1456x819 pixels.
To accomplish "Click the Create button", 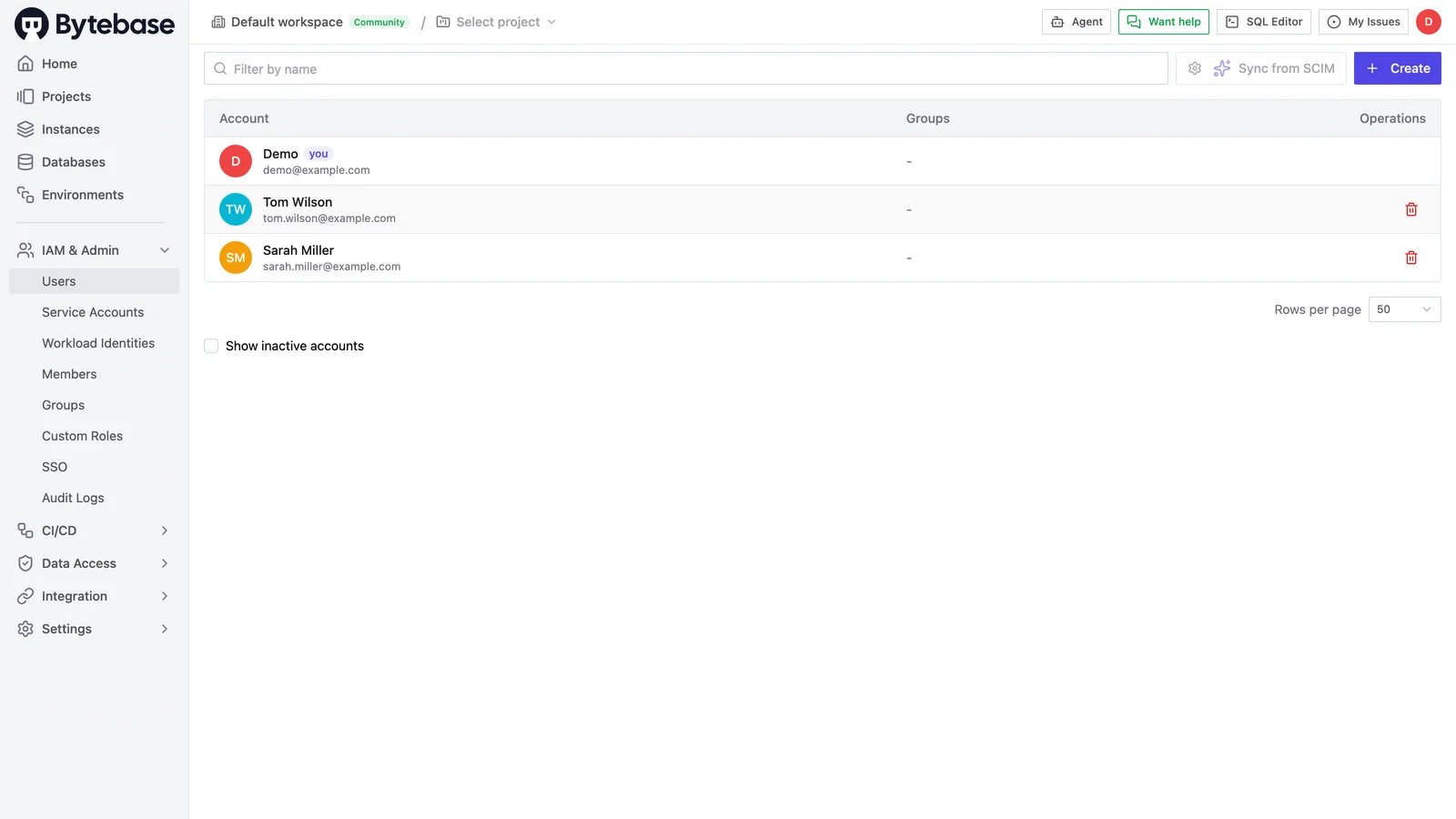I will point(1397,68).
